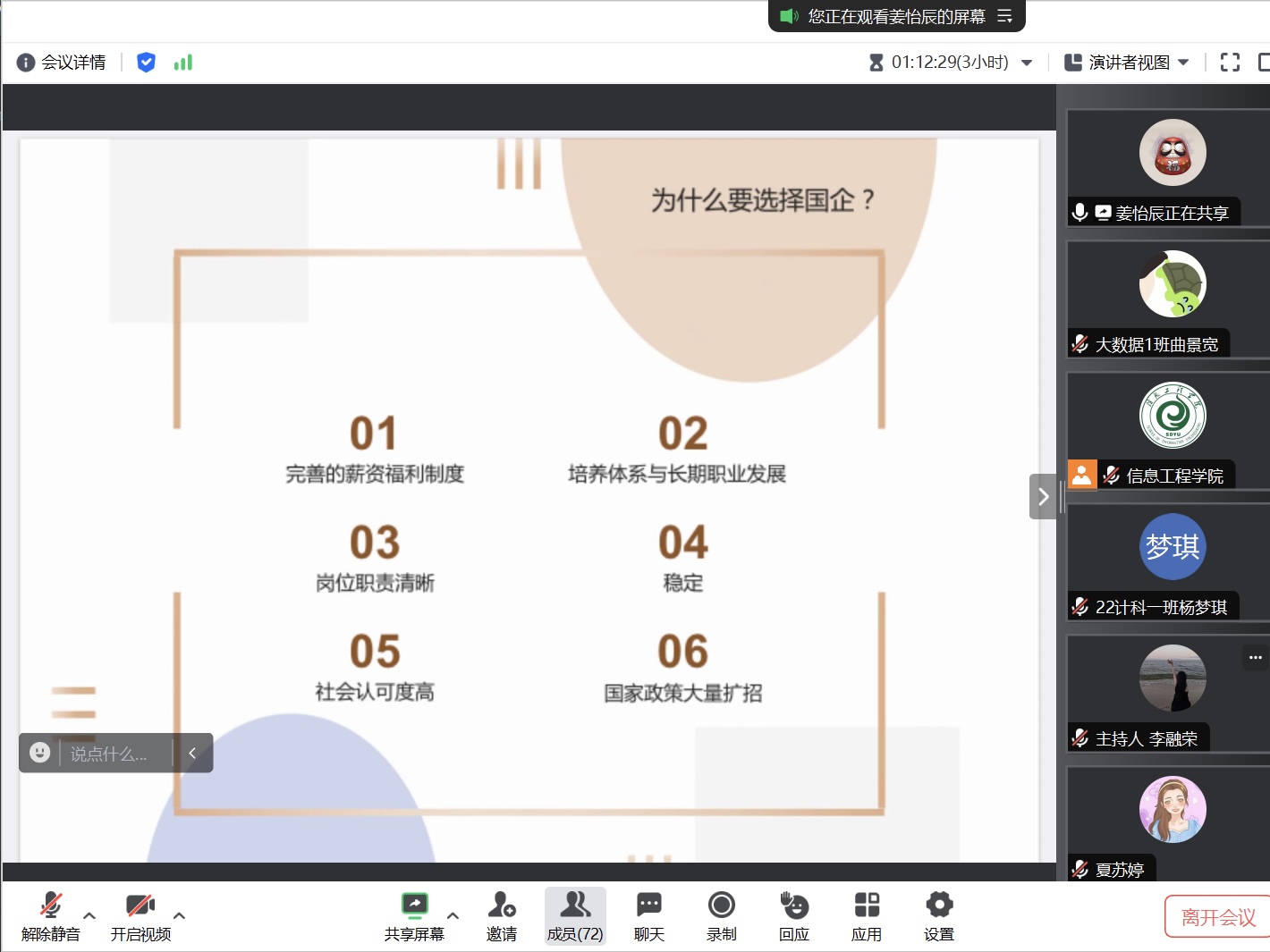Click muted mic icon on 信息工程学院
Viewport: 1270px width, 952px height.
[1111, 476]
